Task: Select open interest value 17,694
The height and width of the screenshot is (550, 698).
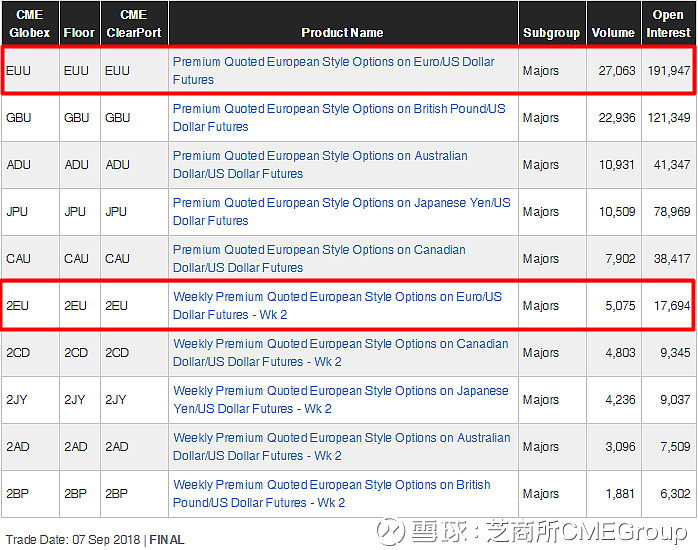Action: click(x=672, y=306)
